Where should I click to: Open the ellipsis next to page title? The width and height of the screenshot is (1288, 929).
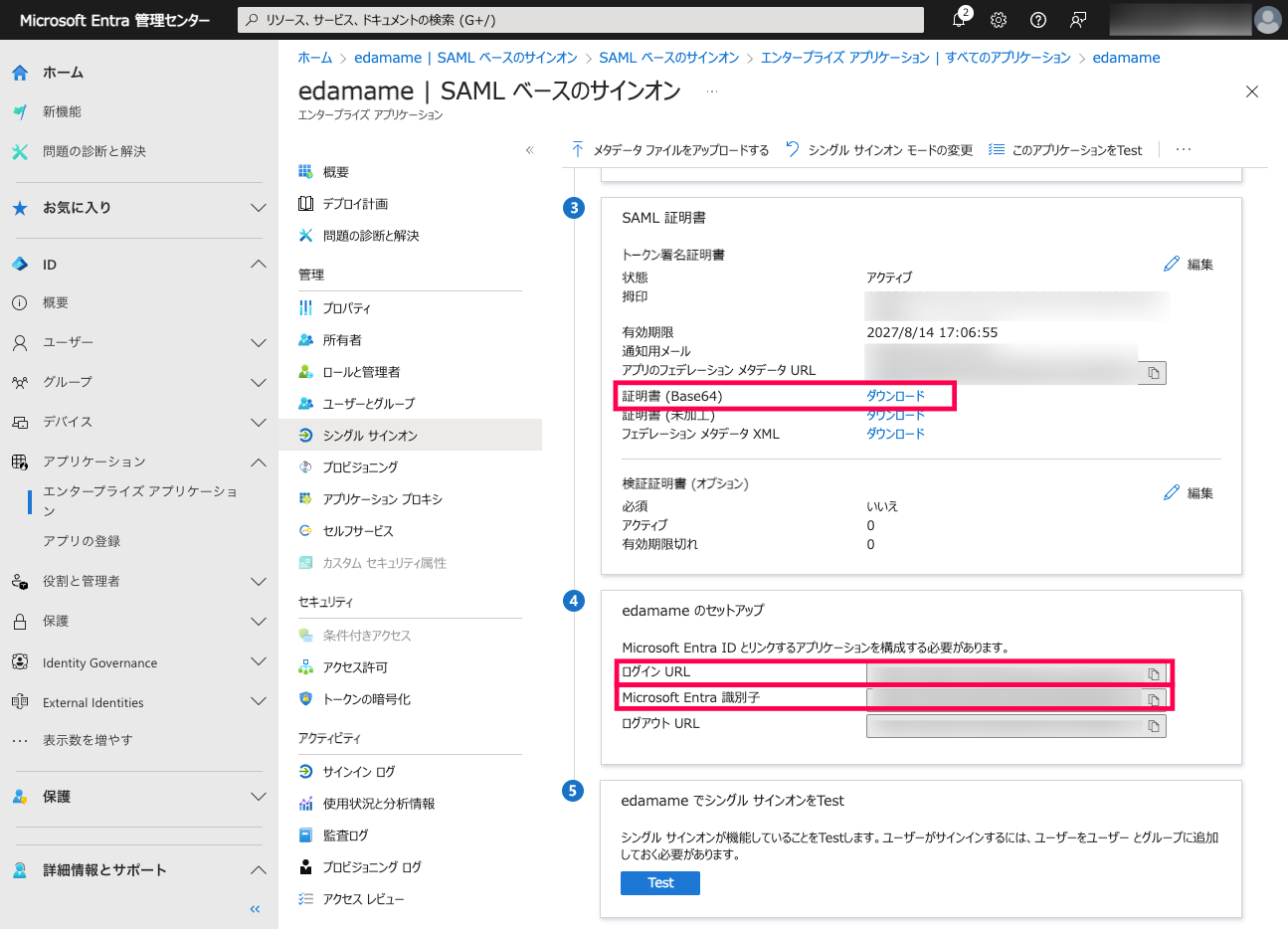point(712,91)
